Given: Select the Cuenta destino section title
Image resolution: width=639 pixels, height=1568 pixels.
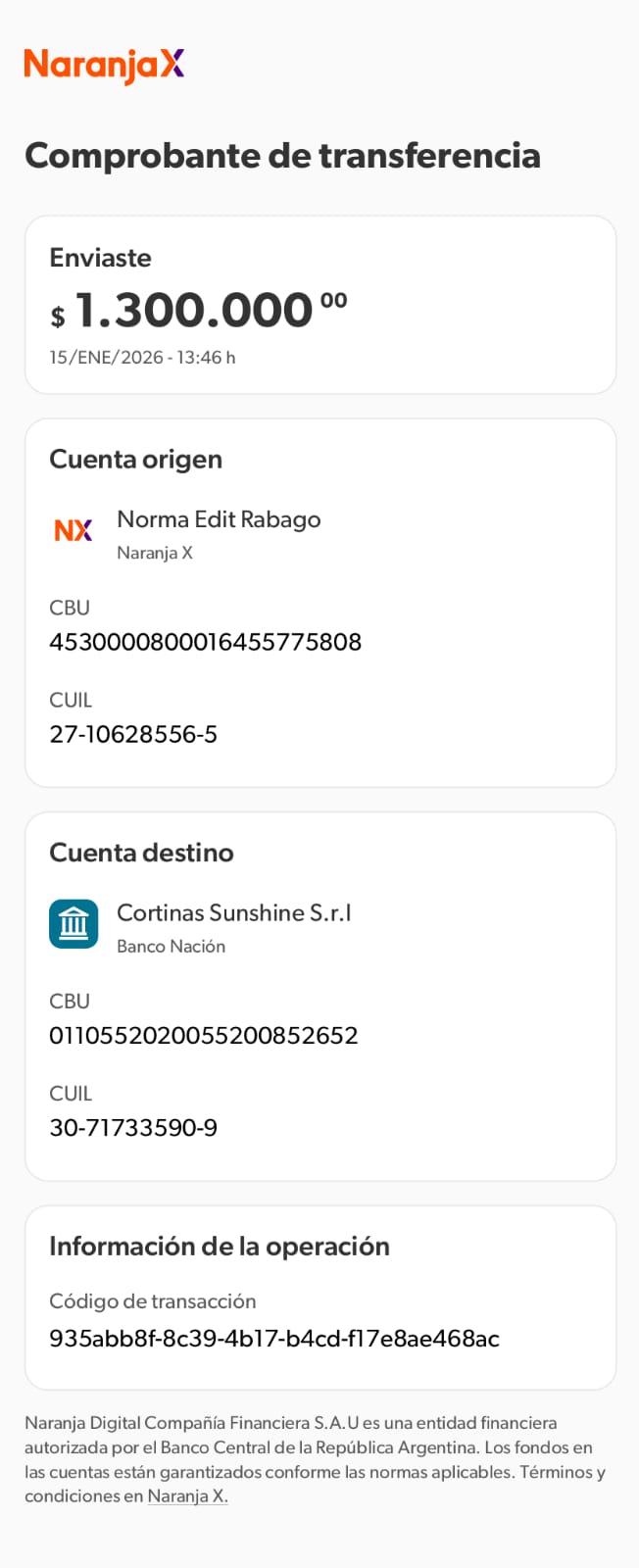Looking at the screenshot, I should (141, 853).
